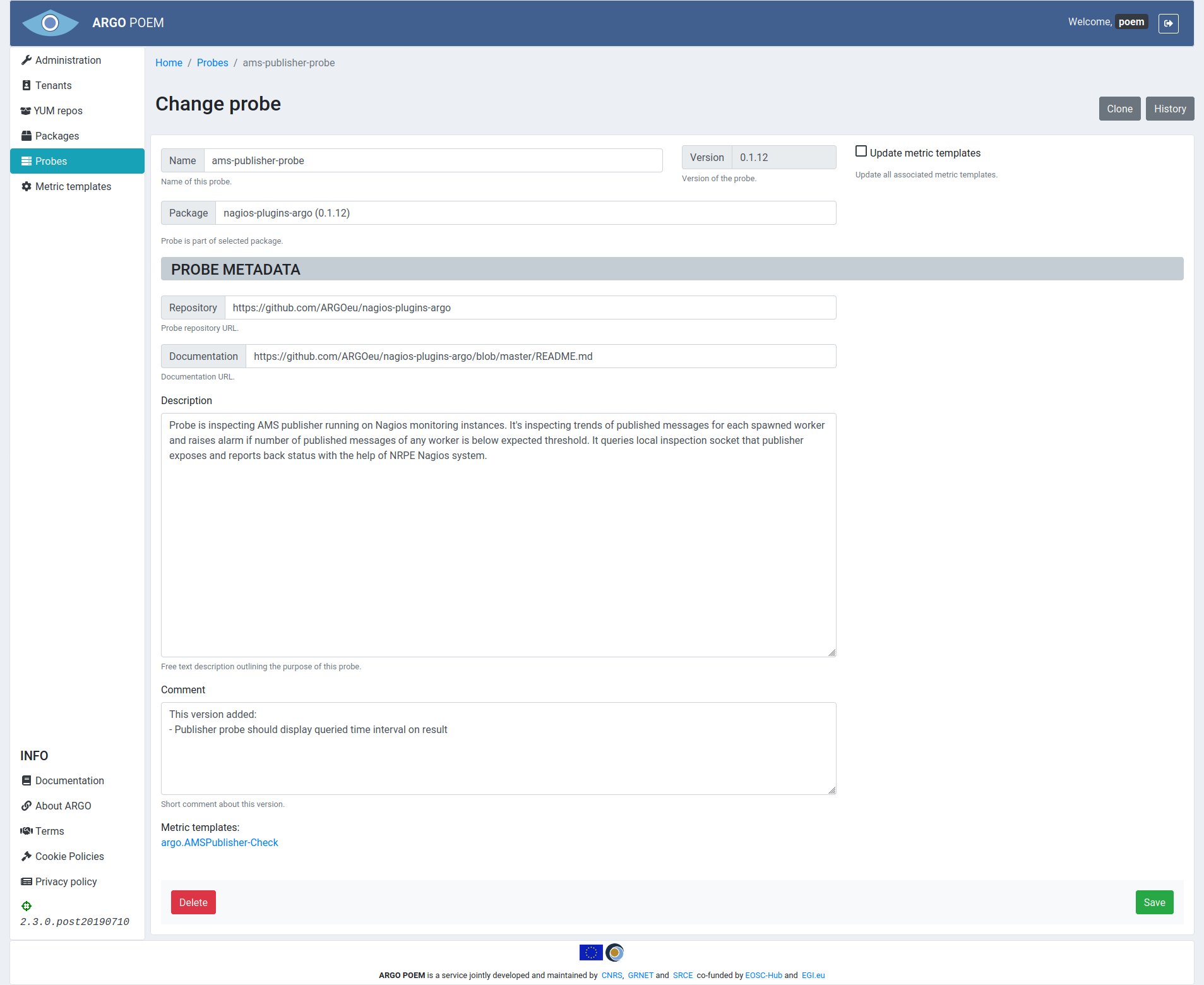The image size is (1204, 985).
Task: Enable Update metric templates checkbox
Action: [861, 152]
